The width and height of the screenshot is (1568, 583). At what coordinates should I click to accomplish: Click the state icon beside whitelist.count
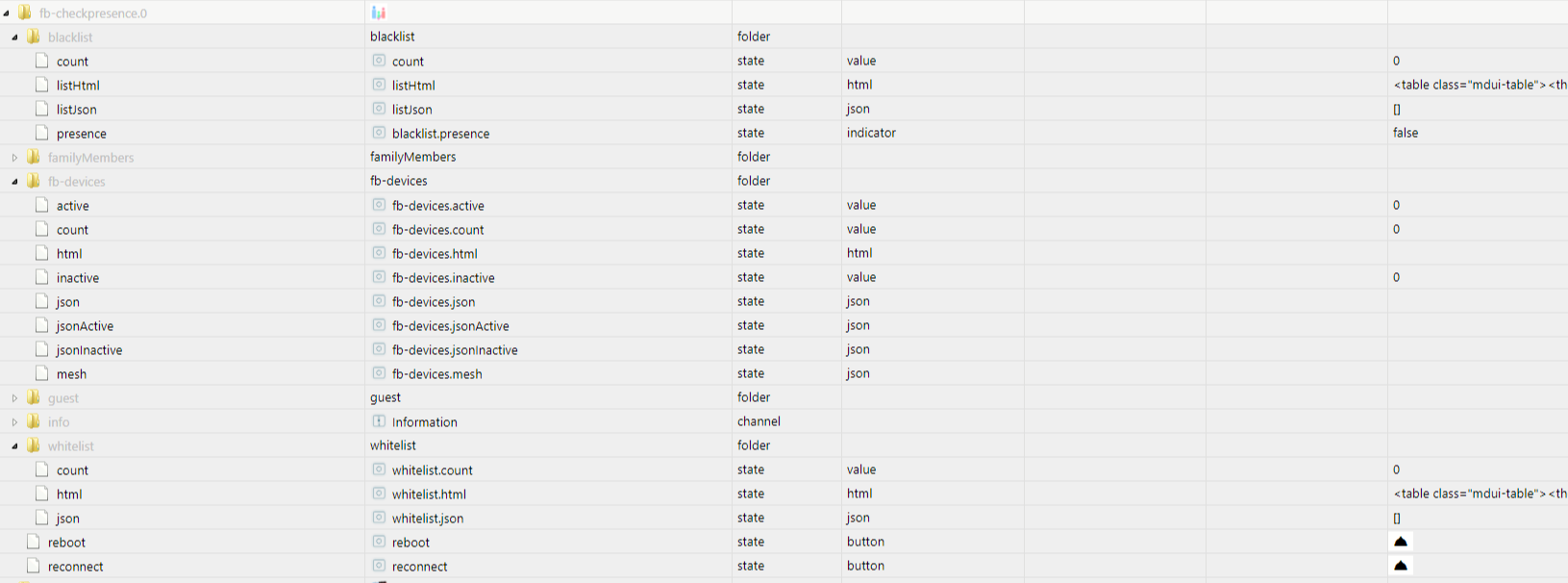[379, 469]
